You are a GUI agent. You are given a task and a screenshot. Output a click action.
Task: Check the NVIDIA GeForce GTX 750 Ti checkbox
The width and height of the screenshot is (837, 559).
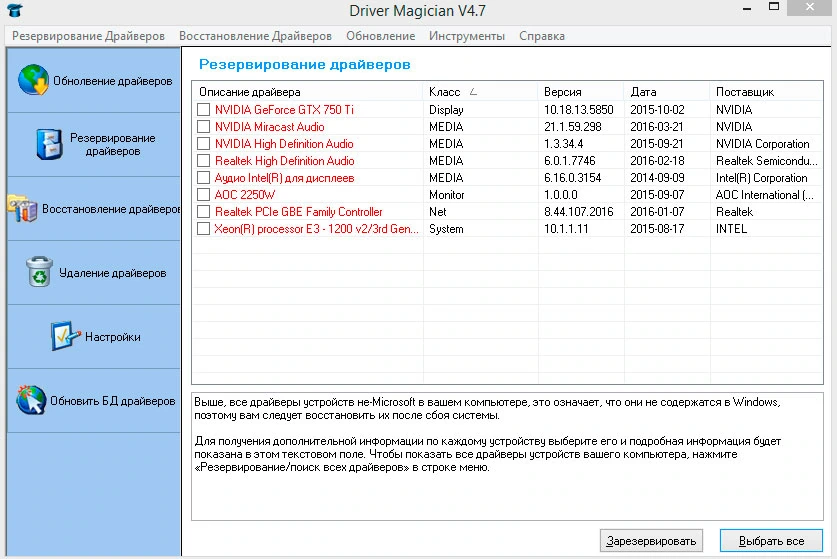click(203, 109)
